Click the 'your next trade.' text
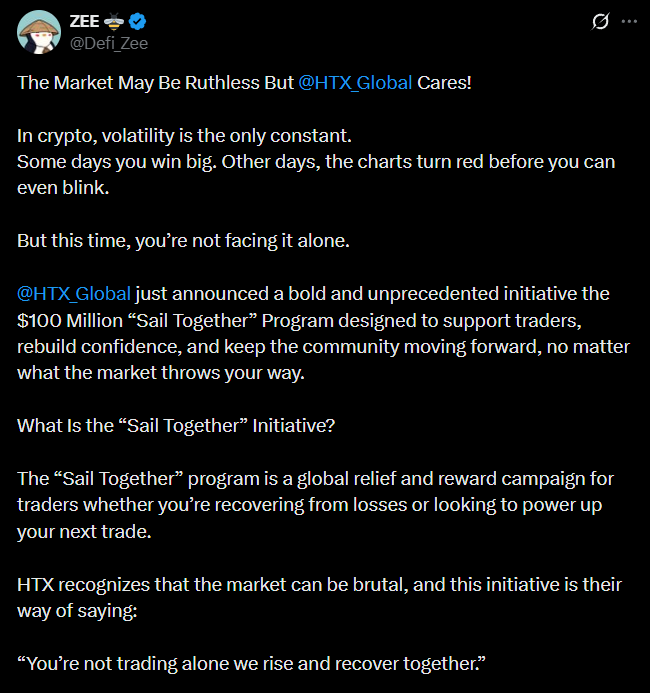Image resolution: width=650 pixels, height=693 pixels. point(84,531)
